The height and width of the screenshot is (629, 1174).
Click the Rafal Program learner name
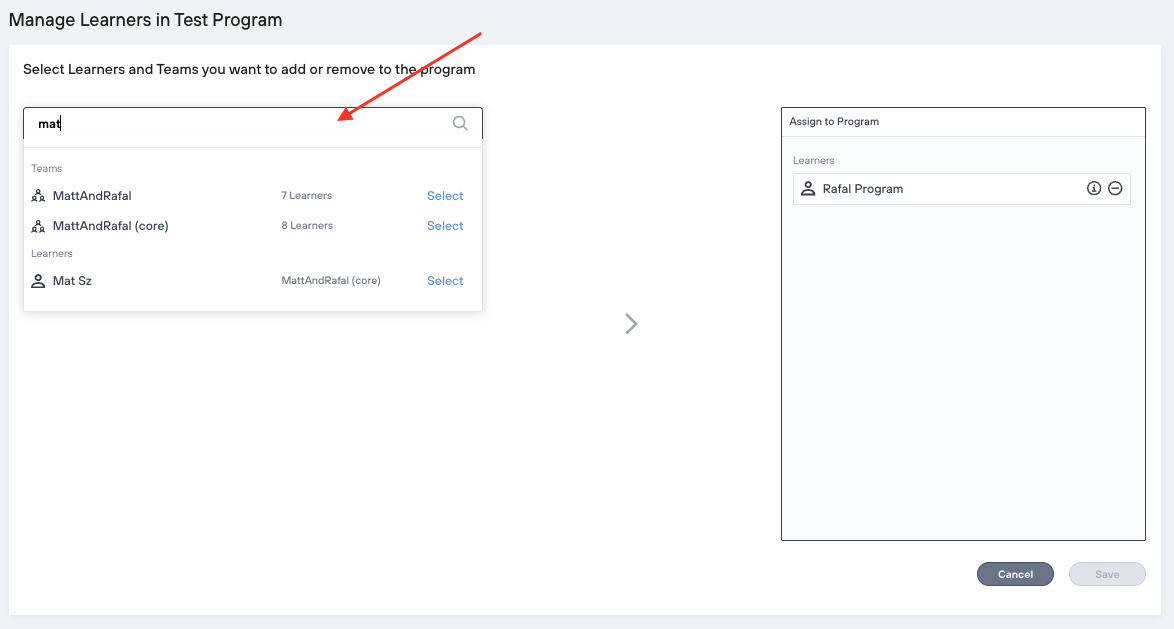862,189
